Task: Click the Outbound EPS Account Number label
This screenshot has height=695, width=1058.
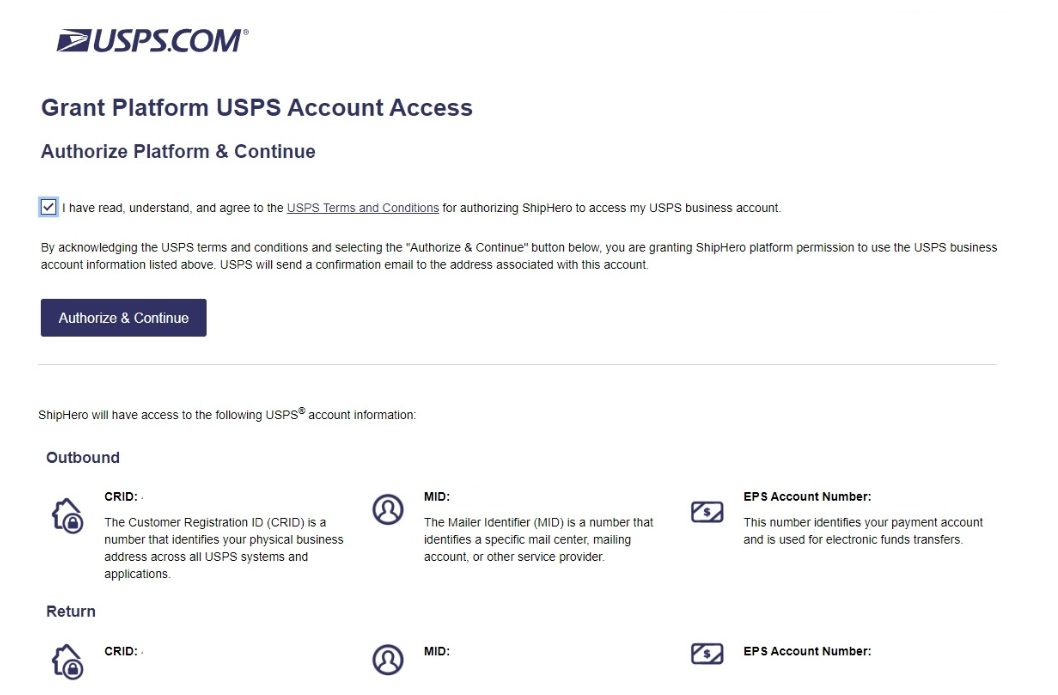Action: tap(807, 497)
